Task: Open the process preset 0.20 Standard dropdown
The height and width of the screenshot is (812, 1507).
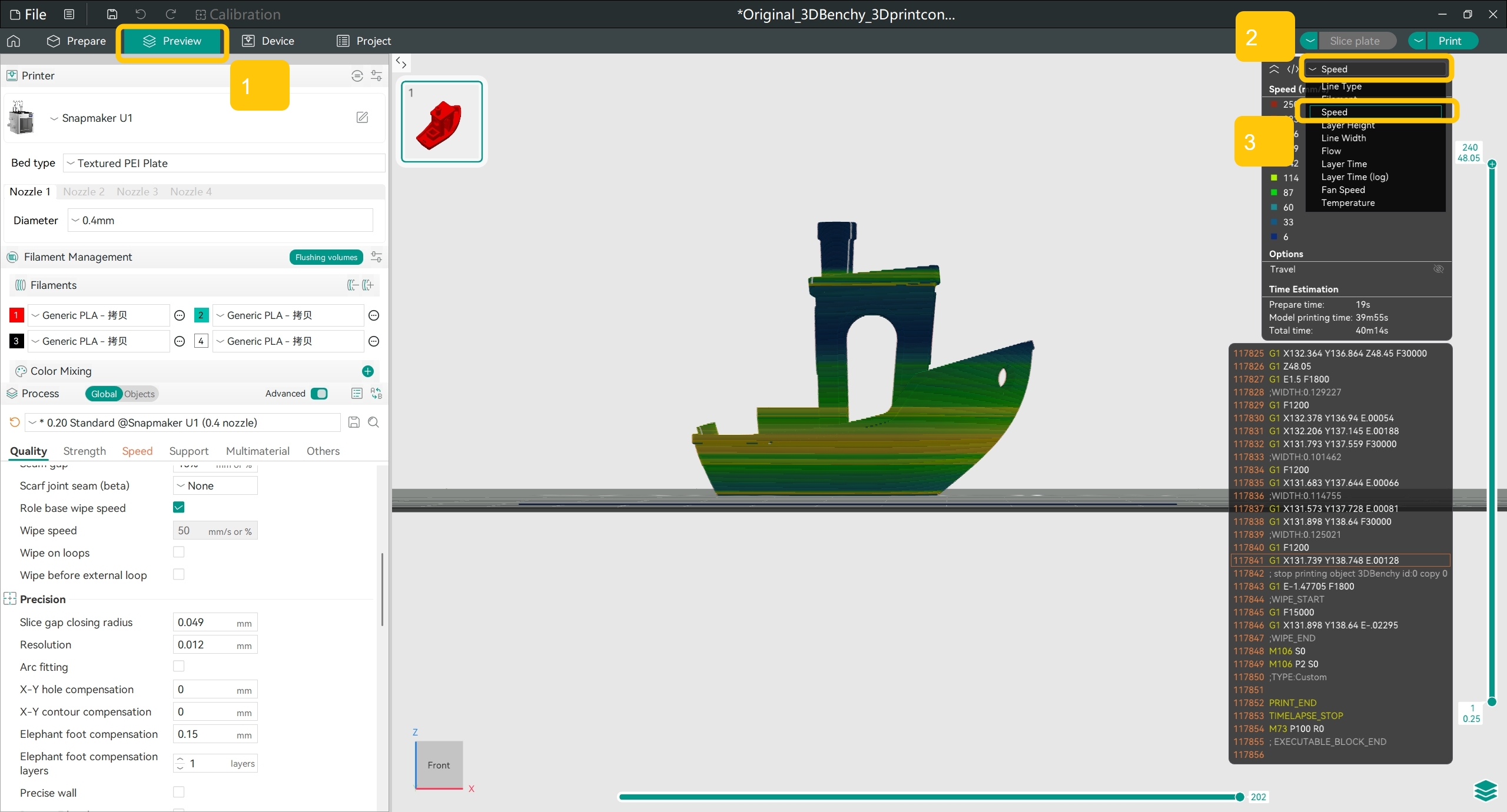Action: pos(182,422)
